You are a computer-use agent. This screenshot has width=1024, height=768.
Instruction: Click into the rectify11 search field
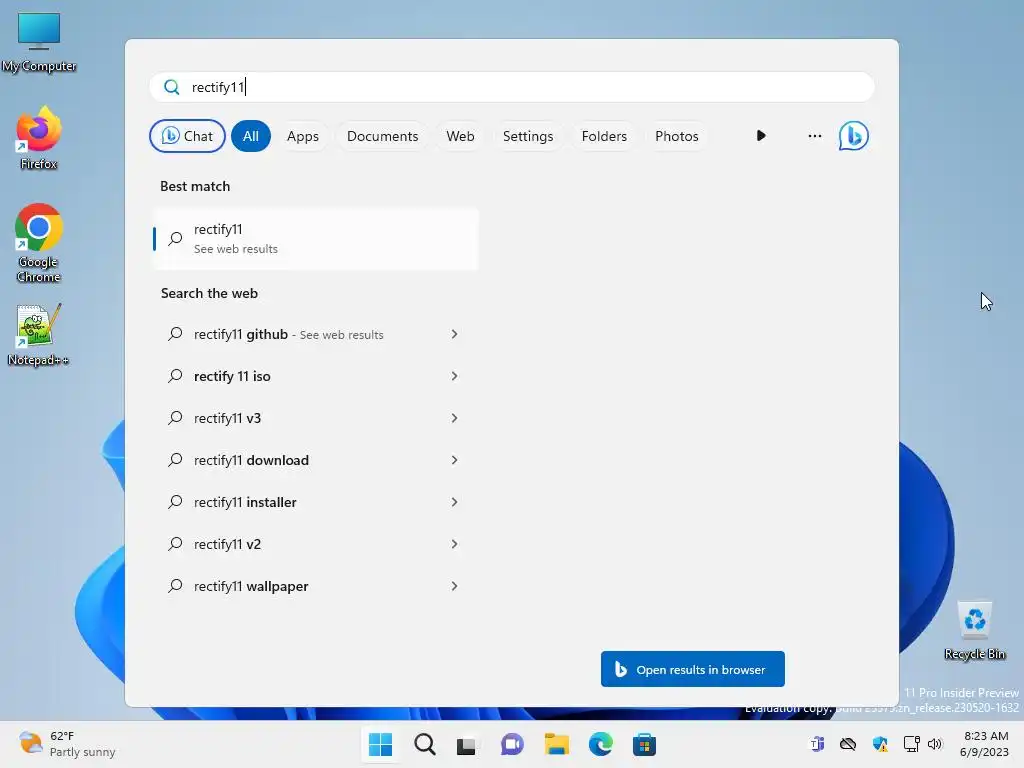pyautogui.click(x=512, y=88)
